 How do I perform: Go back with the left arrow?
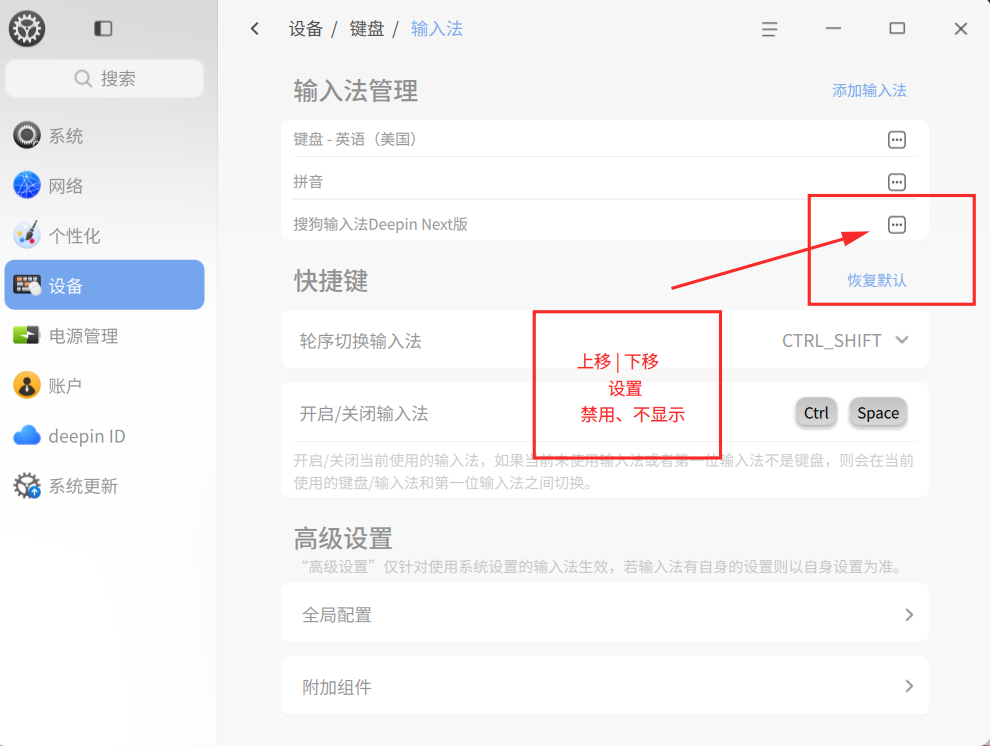pos(254,28)
